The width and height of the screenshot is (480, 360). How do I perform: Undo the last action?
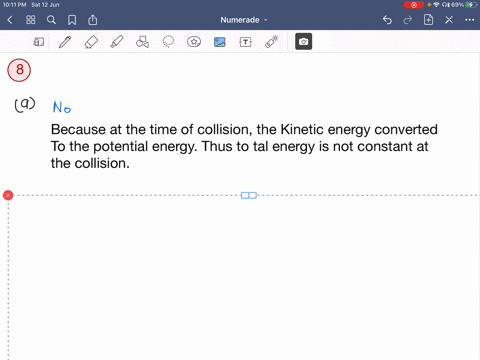point(387,20)
